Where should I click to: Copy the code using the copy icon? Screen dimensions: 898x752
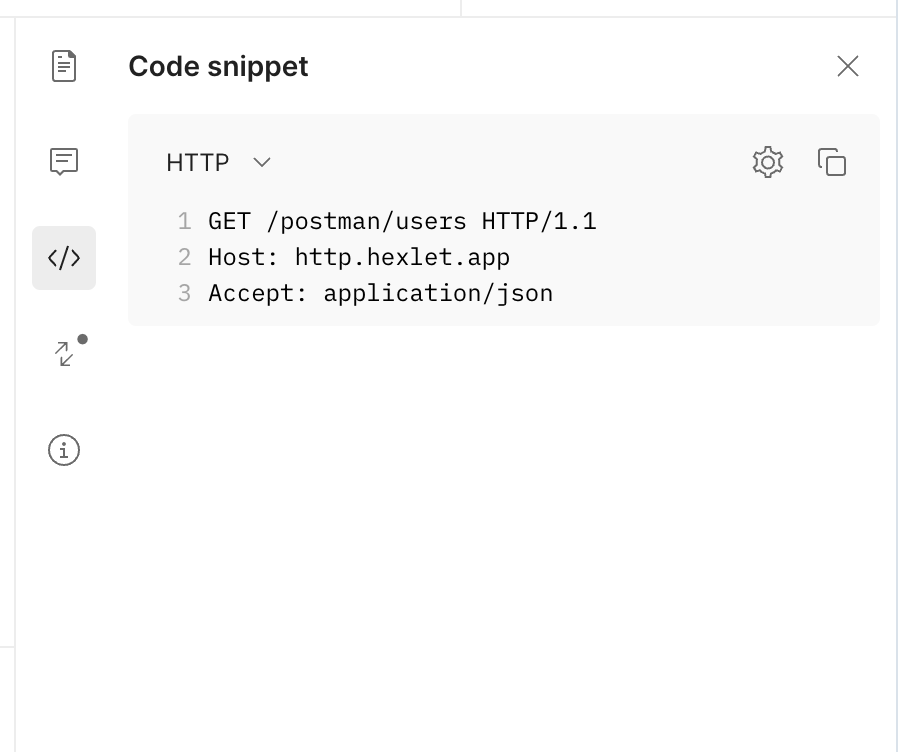click(832, 161)
